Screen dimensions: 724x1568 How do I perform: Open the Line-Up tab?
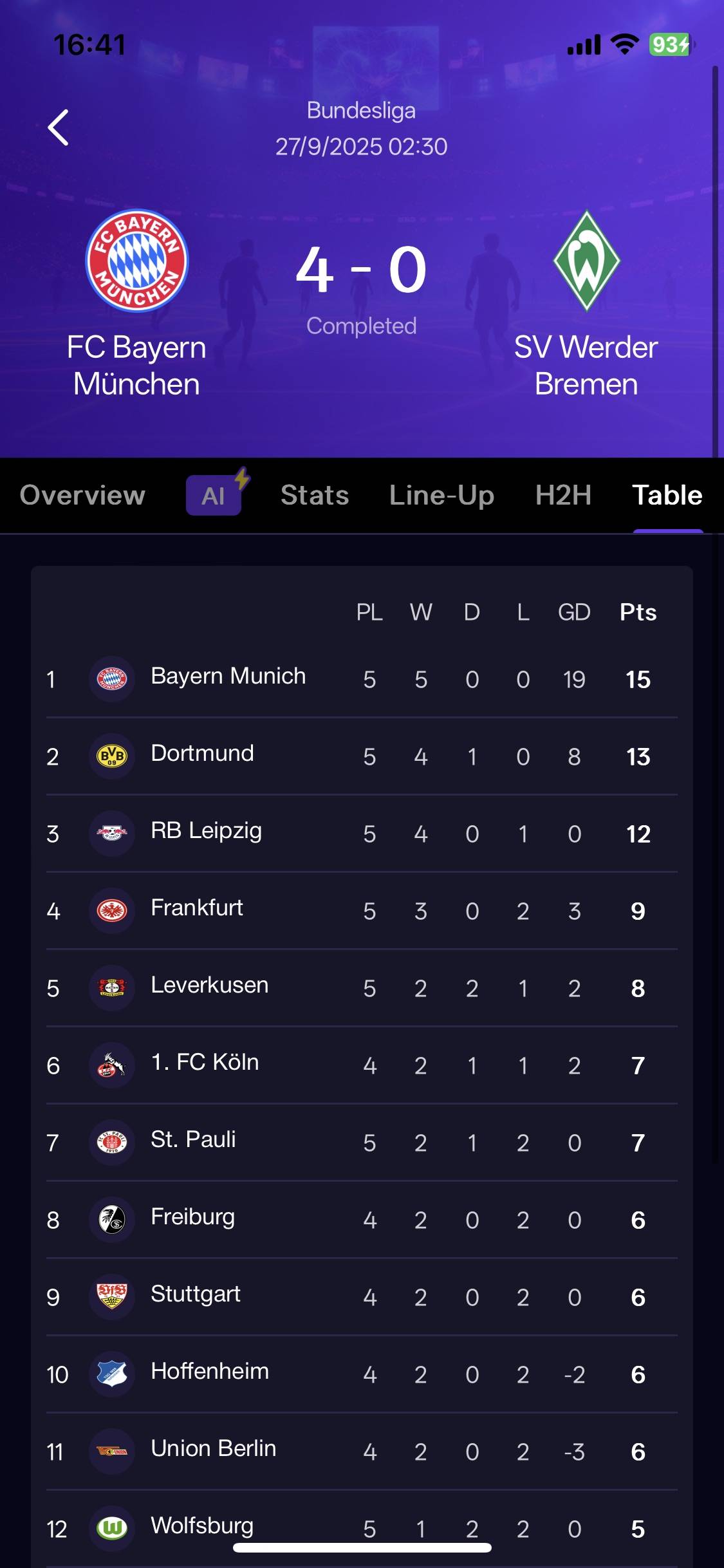coord(441,495)
